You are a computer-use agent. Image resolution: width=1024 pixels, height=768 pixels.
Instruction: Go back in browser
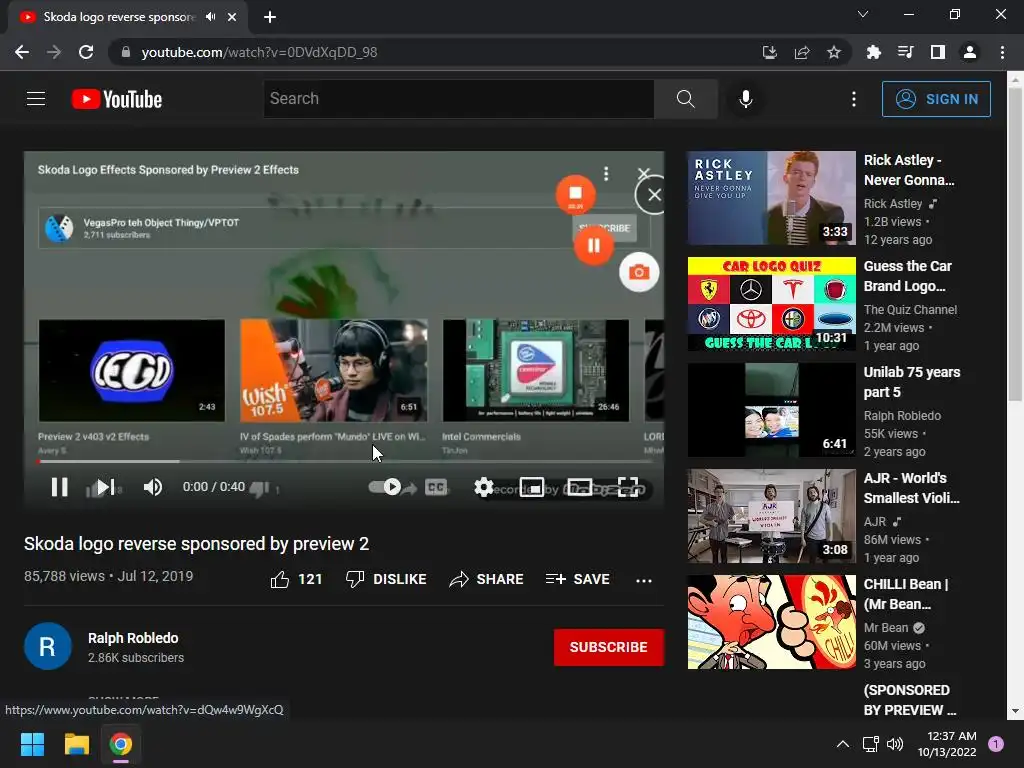coord(22,52)
